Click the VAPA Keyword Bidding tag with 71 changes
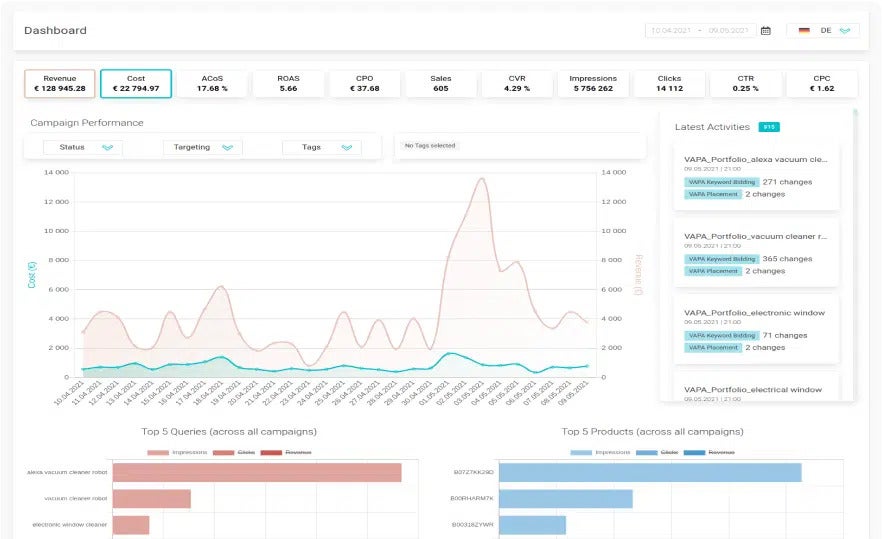Viewport: 882px width, 539px height. (721, 336)
